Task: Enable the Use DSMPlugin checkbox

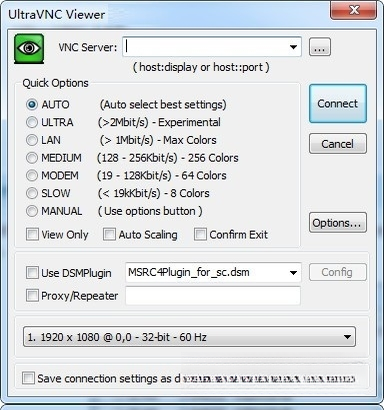Action: pyautogui.click(x=32, y=273)
